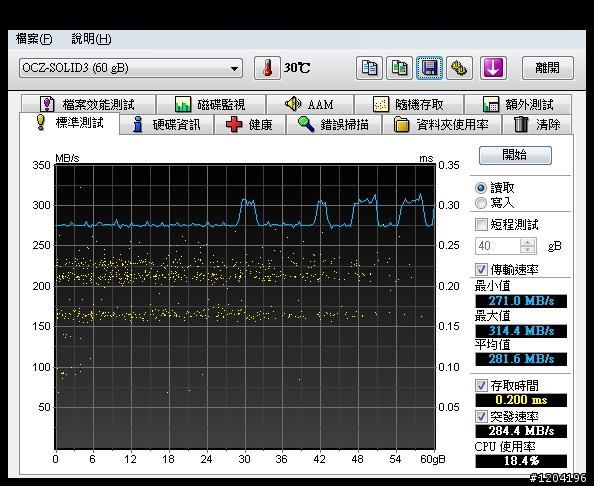This screenshot has width=594, height=486.
Task: Switch to 健康 tab
Action: tap(250, 125)
